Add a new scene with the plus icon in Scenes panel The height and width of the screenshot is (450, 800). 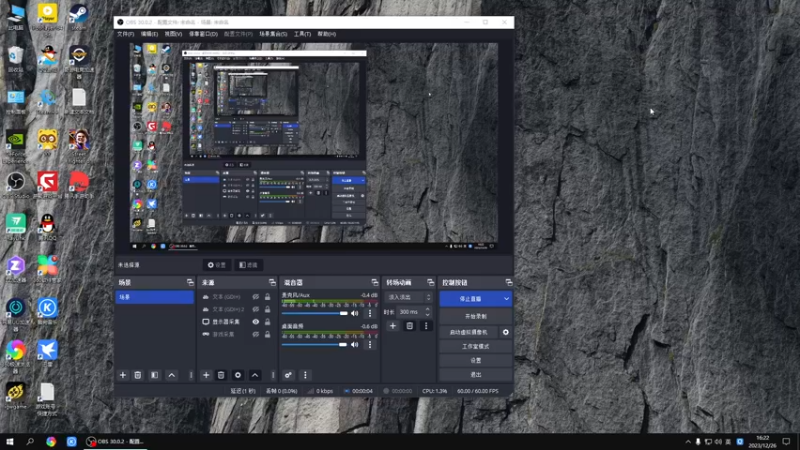(122, 375)
